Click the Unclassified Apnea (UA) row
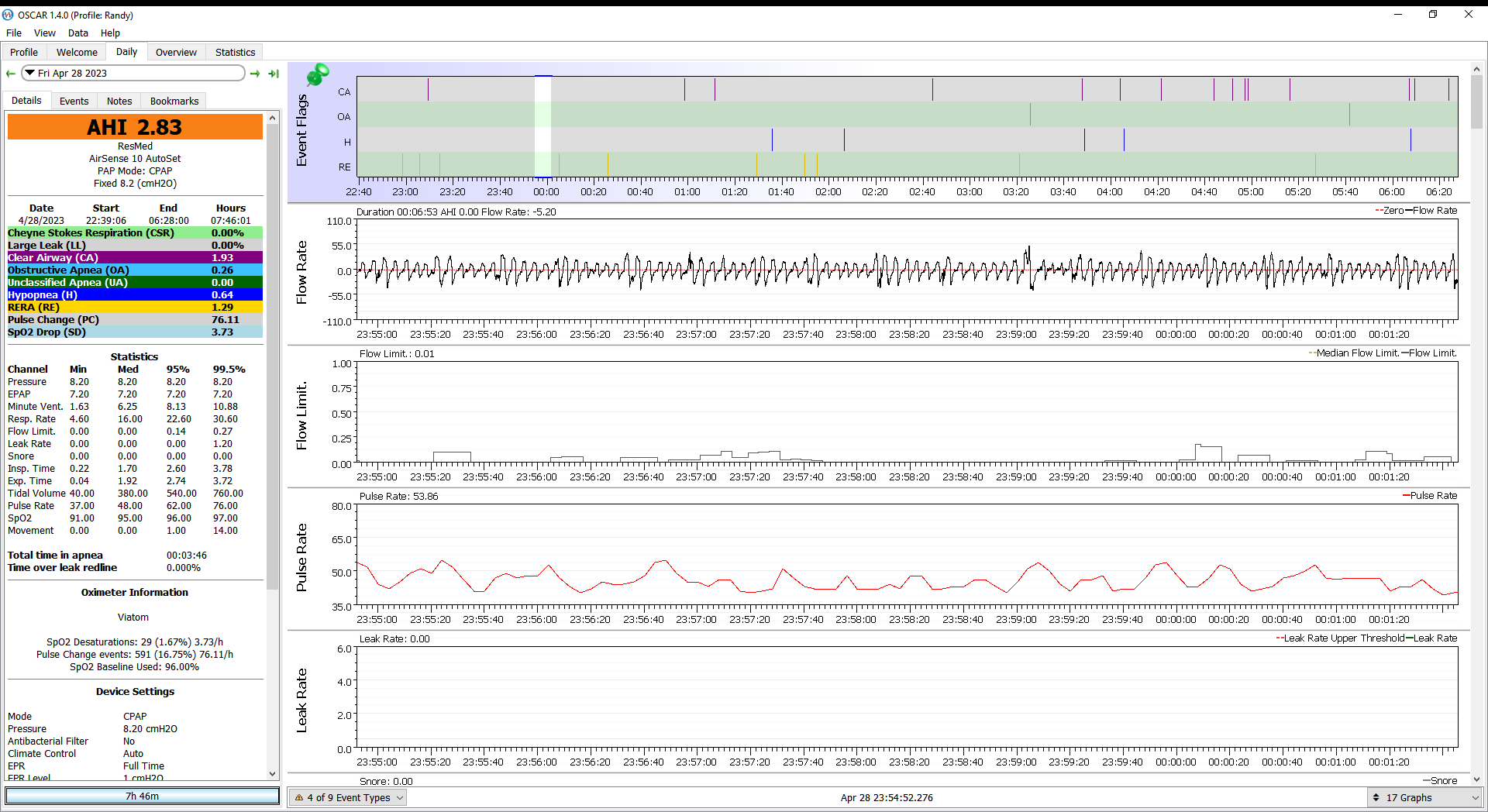 [x=135, y=282]
